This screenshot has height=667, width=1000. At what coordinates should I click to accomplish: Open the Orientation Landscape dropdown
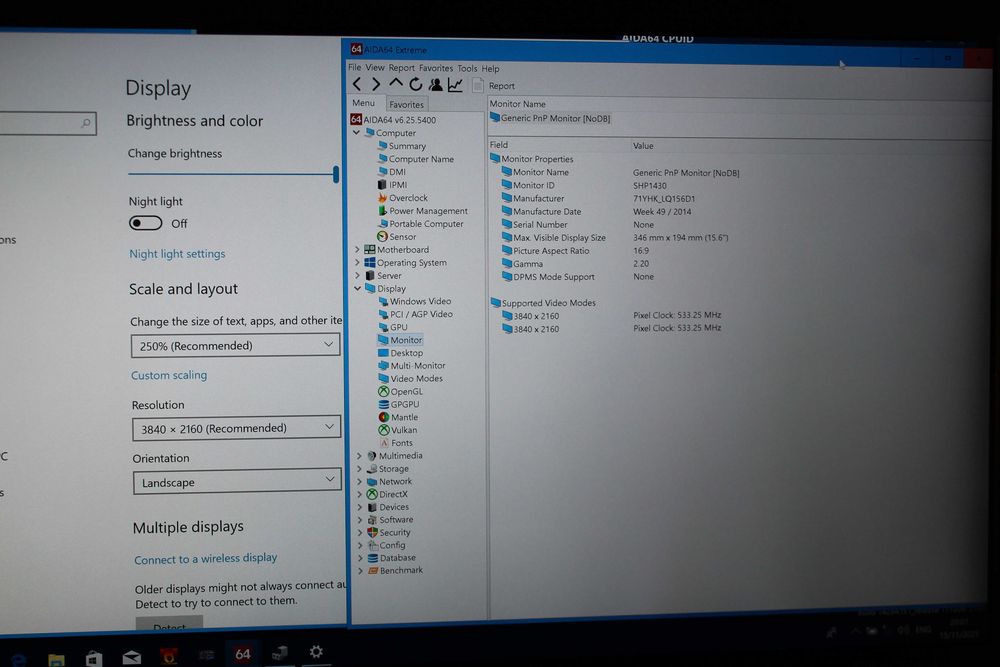pyautogui.click(x=237, y=483)
